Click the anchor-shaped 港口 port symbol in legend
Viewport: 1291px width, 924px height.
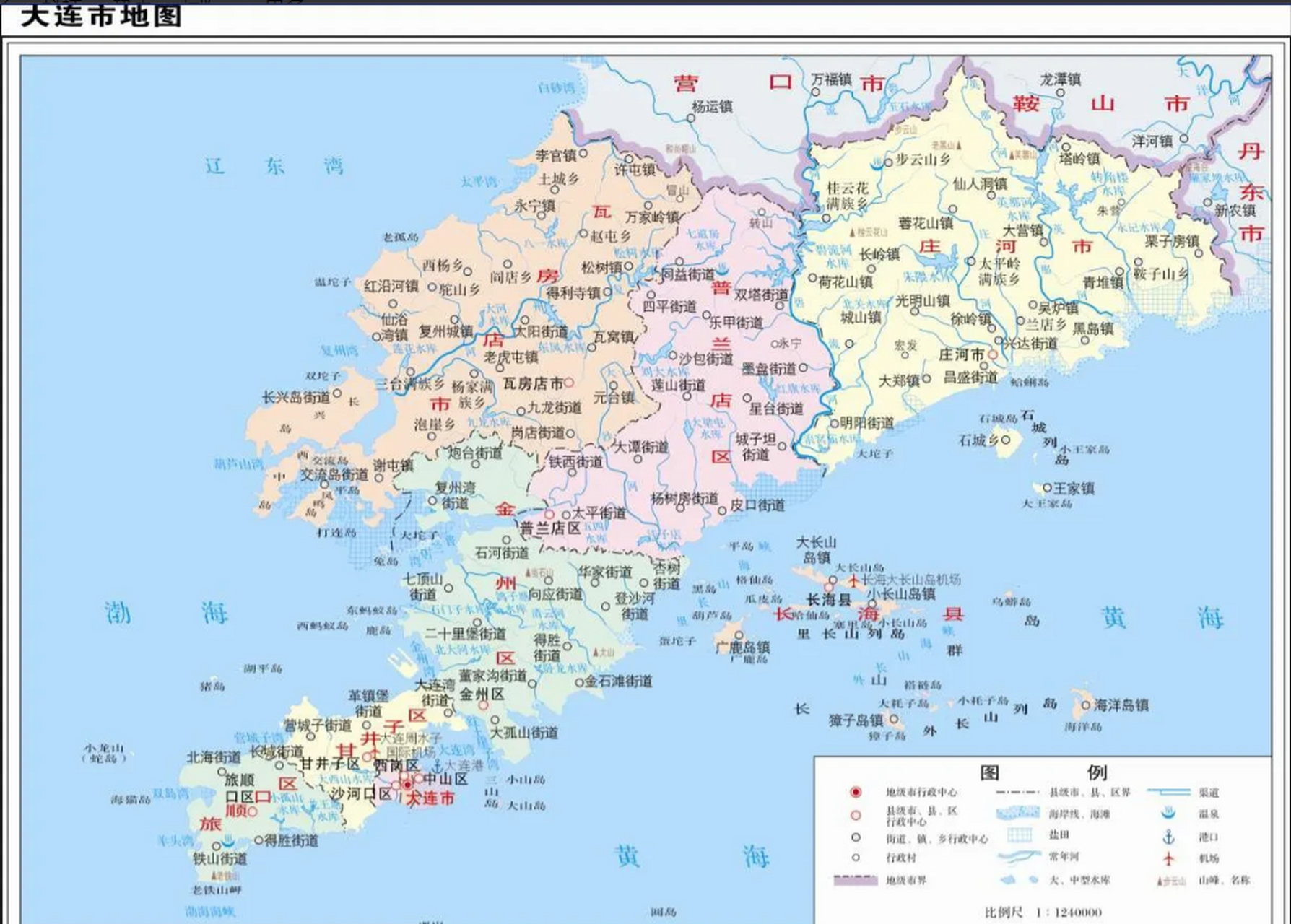1168,837
